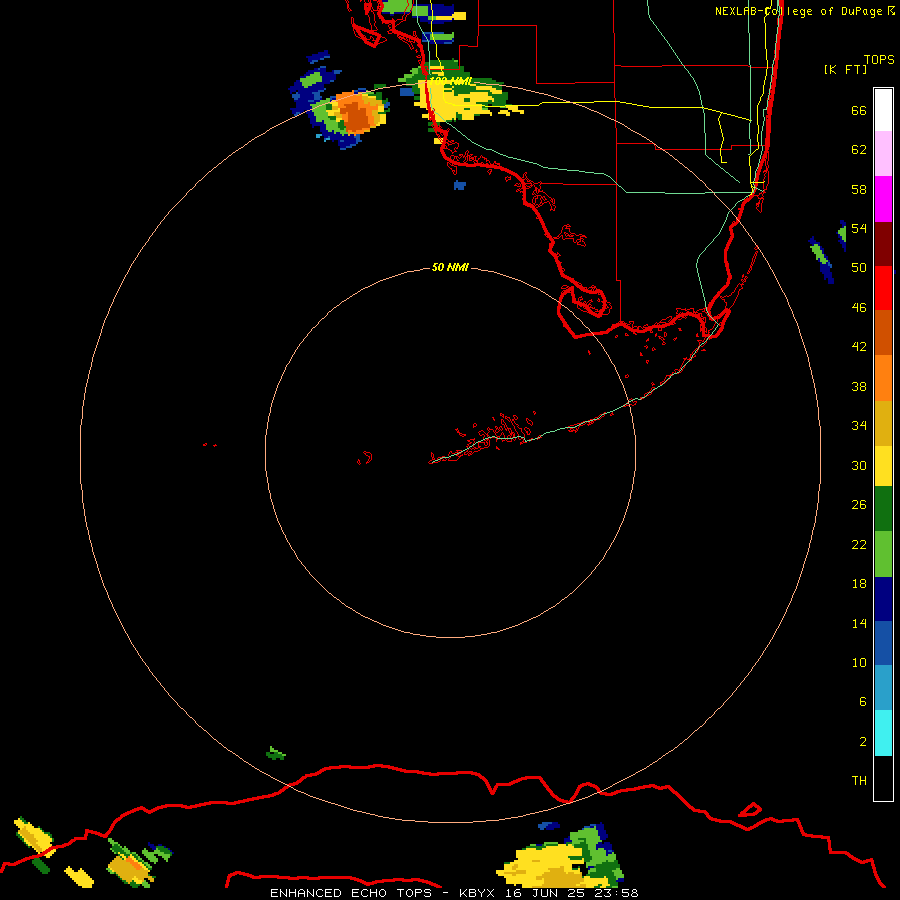Click the '62' legend label
This screenshot has width=900, height=900.
coord(859,150)
